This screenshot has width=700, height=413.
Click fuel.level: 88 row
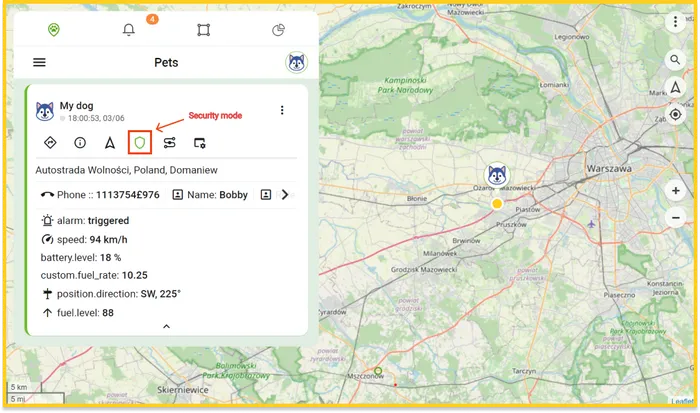(77, 313)
